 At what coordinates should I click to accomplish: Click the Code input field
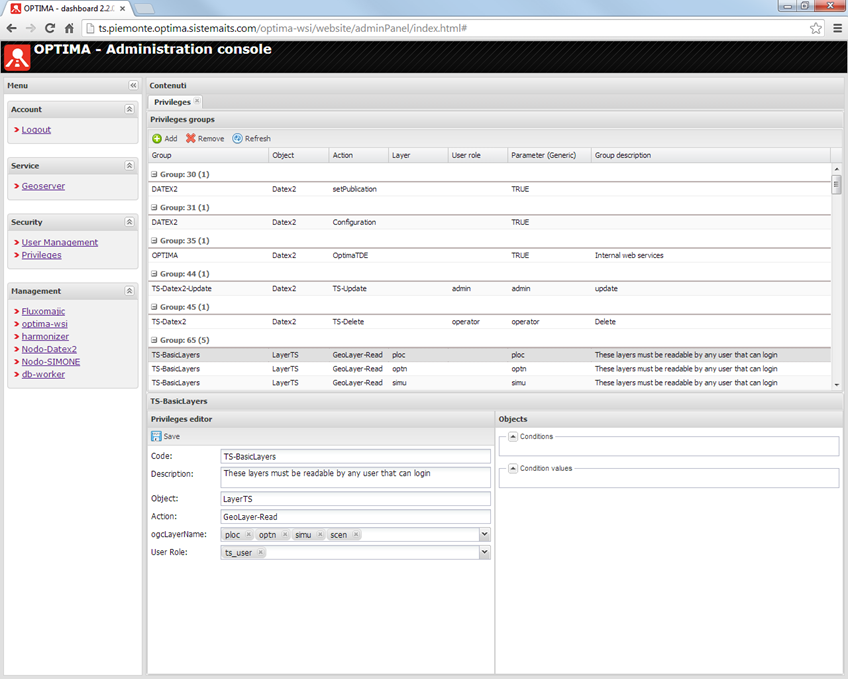[x=355, y=456]
